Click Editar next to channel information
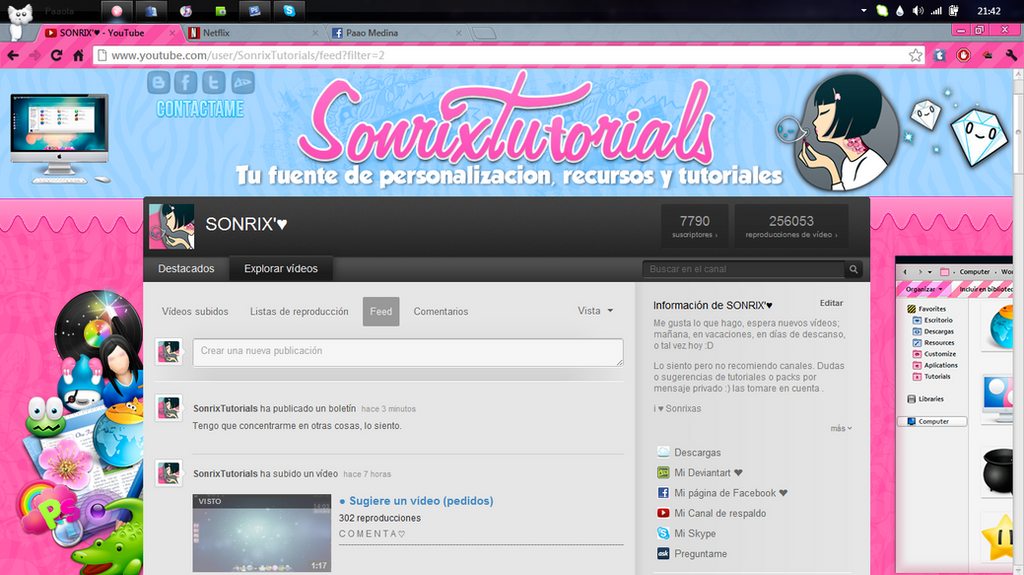Viewport: 1024px width, 575px height. [831, 303]
